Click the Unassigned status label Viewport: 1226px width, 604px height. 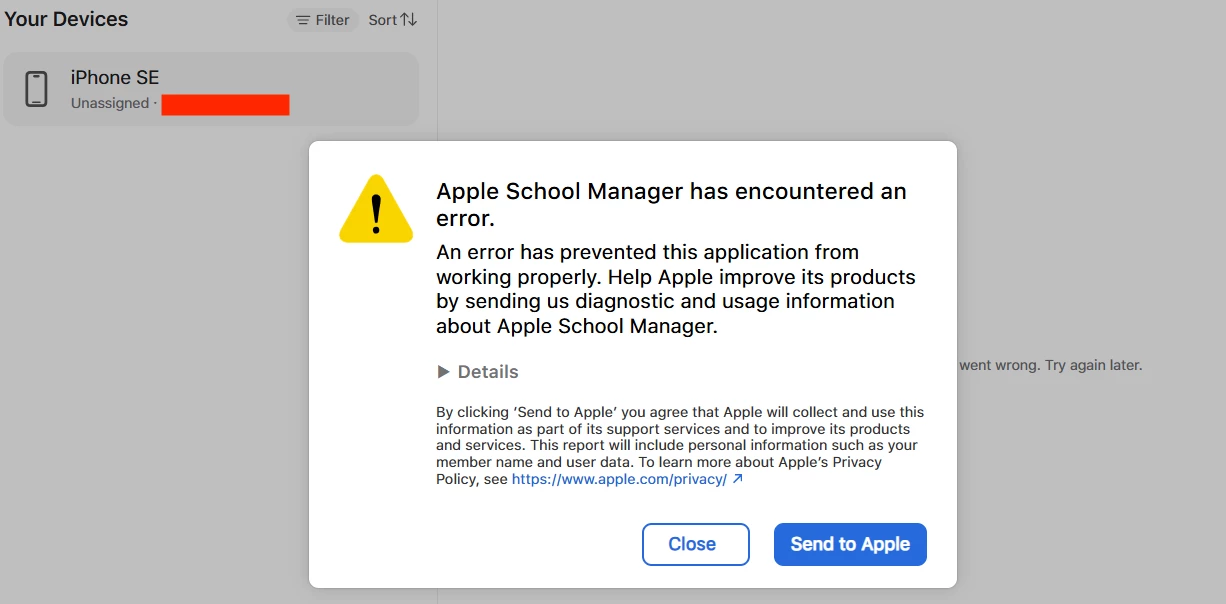110,103
